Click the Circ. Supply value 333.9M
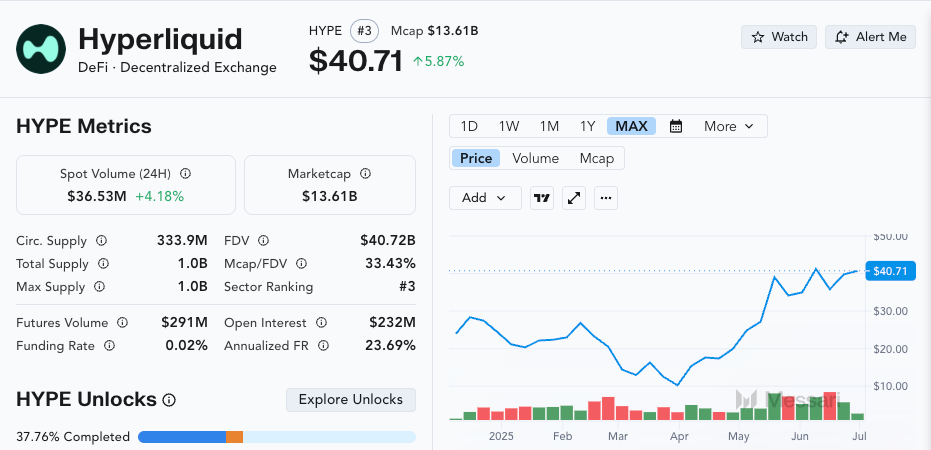Screen dimensions: 931x450 coord(182,240)
